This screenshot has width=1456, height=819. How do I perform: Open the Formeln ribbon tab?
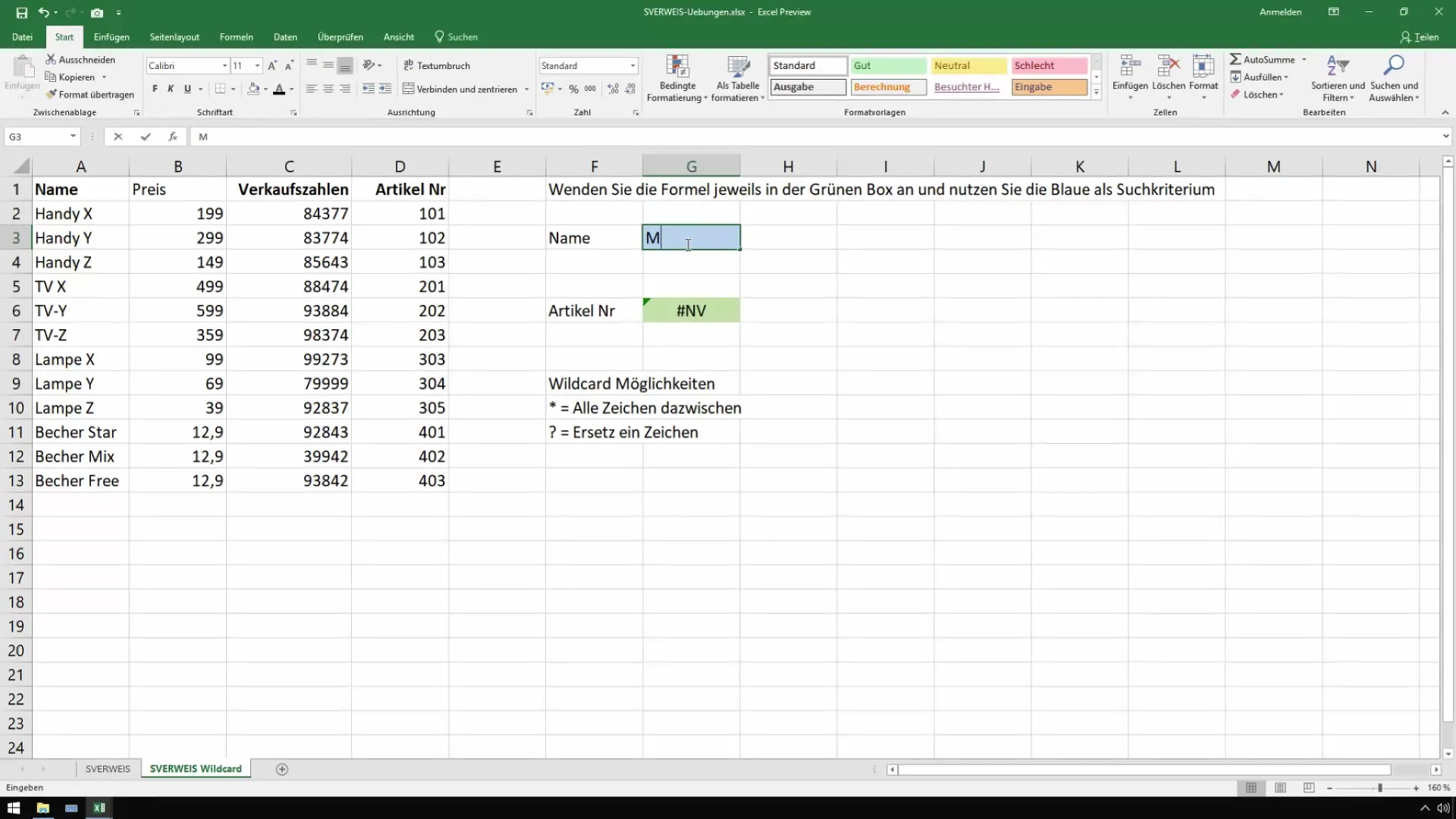pyautogui.click(x=236, y=36)
